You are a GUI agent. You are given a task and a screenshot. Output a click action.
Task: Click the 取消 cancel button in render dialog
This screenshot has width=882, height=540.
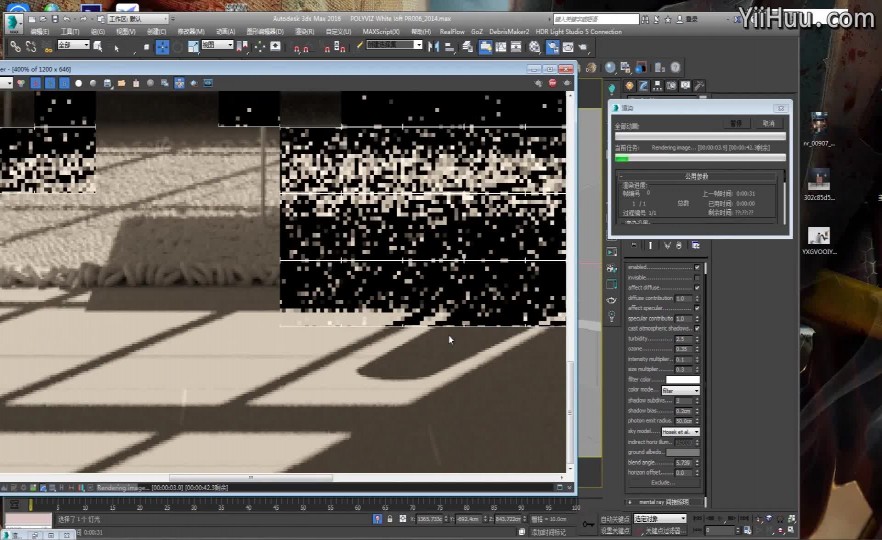tap(768, 123)
